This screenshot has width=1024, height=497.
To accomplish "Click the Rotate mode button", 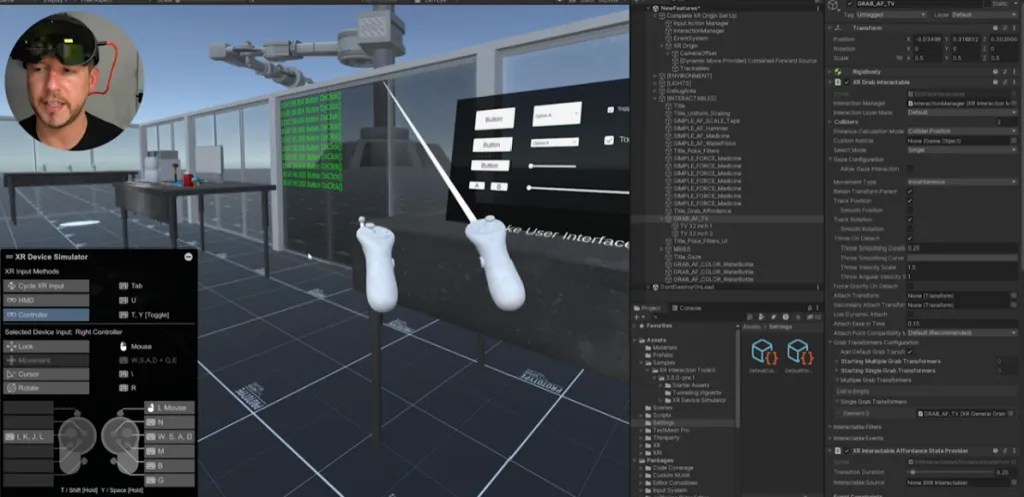I will [x=46, y=388].
